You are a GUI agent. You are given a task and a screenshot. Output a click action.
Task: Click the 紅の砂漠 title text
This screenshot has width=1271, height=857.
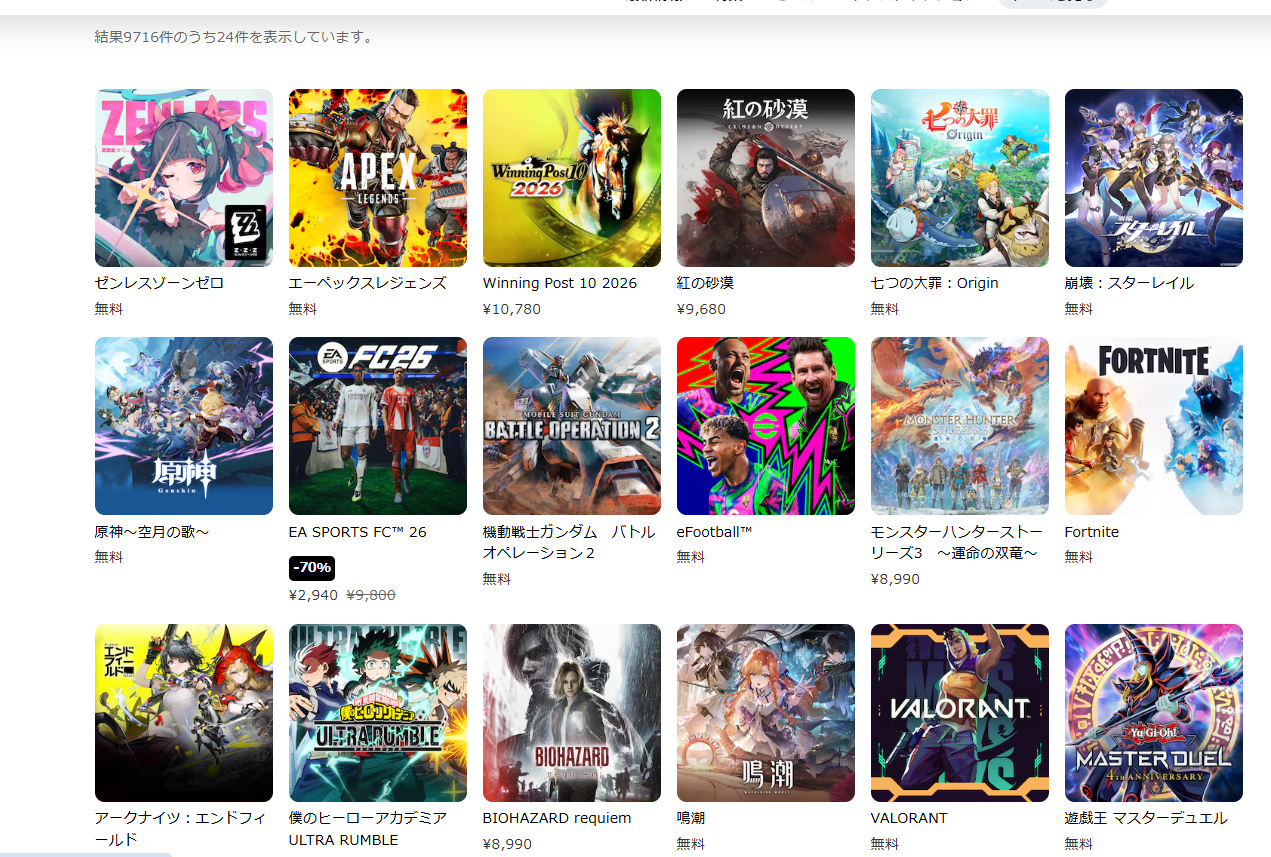705,283
